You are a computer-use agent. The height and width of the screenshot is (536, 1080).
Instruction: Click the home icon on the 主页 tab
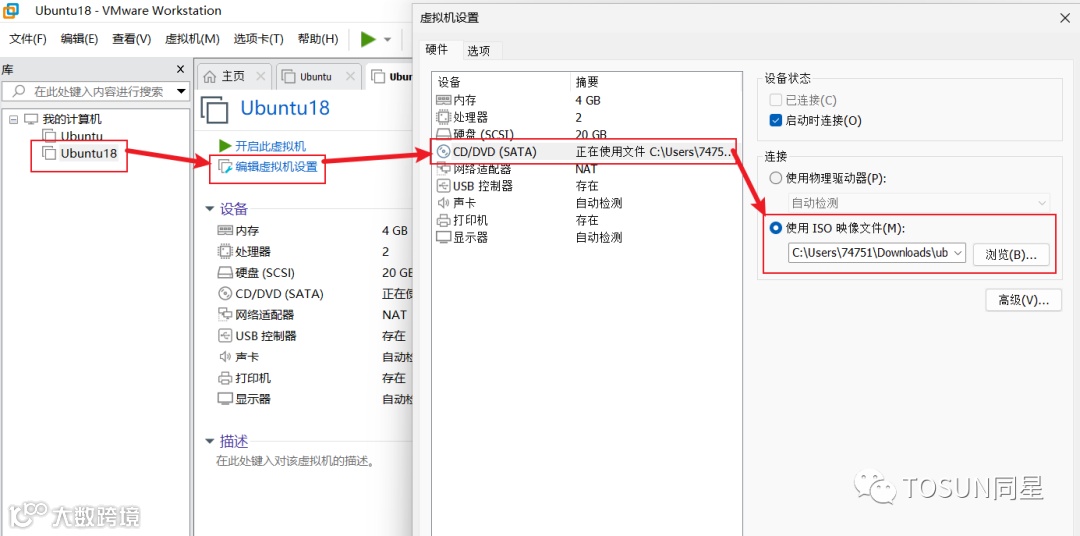click(x=210, y=76)
